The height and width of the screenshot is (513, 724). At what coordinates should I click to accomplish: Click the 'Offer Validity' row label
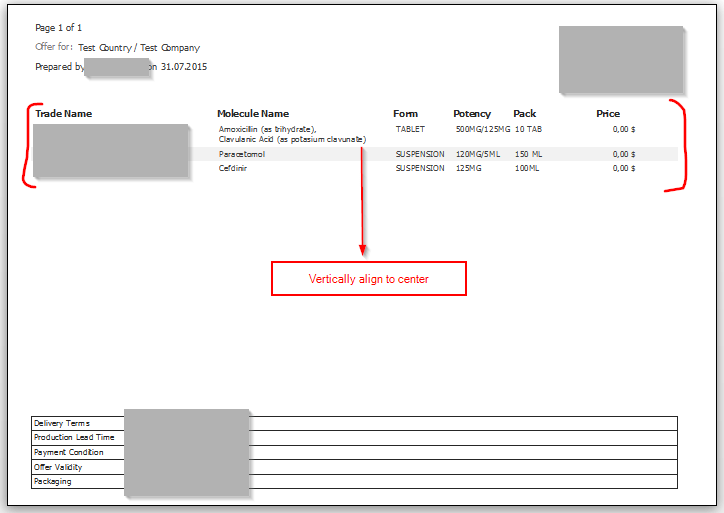coord(58,467)
